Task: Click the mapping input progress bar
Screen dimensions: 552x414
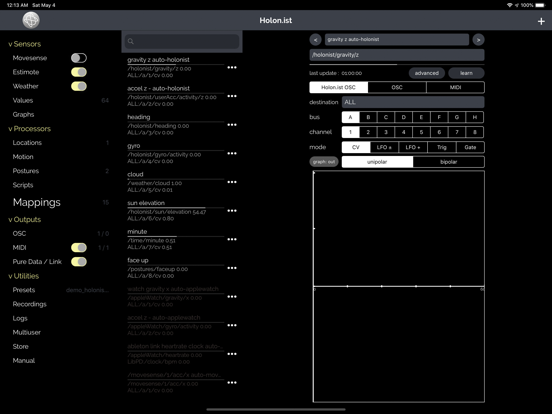Action: click(397, 65)
